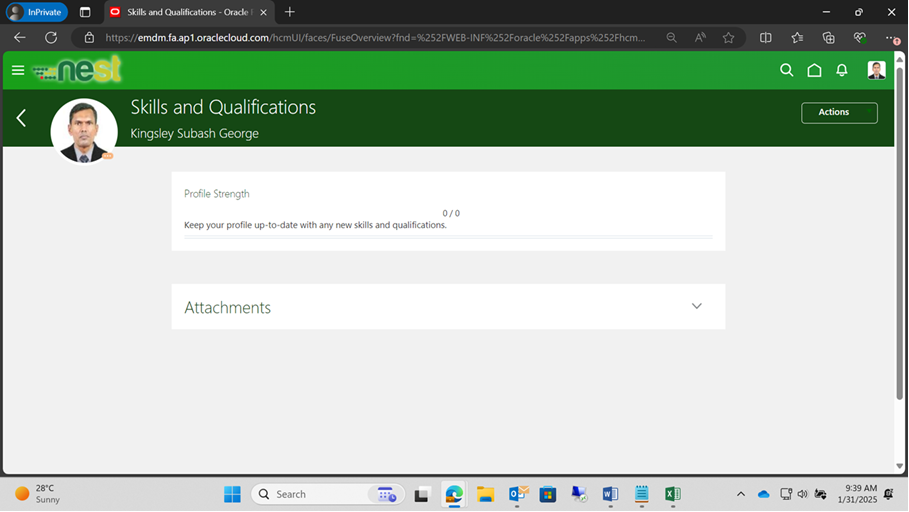909x512 pixels.
Task: Click browser back arrow
Action: tap(20, 38)
